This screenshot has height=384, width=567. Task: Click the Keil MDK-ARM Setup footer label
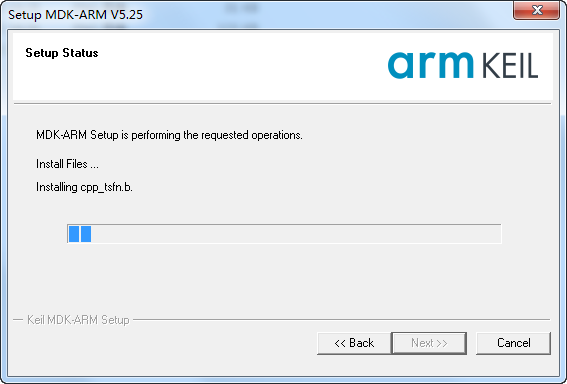point(78,320)
